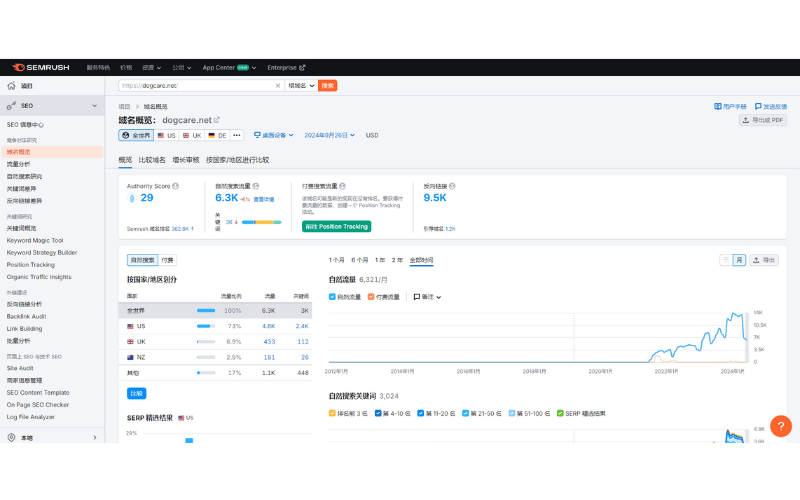This screenshot has height=500, width=800.
Task: Open the 查看详情 link
Action: [x=264, y=199]
